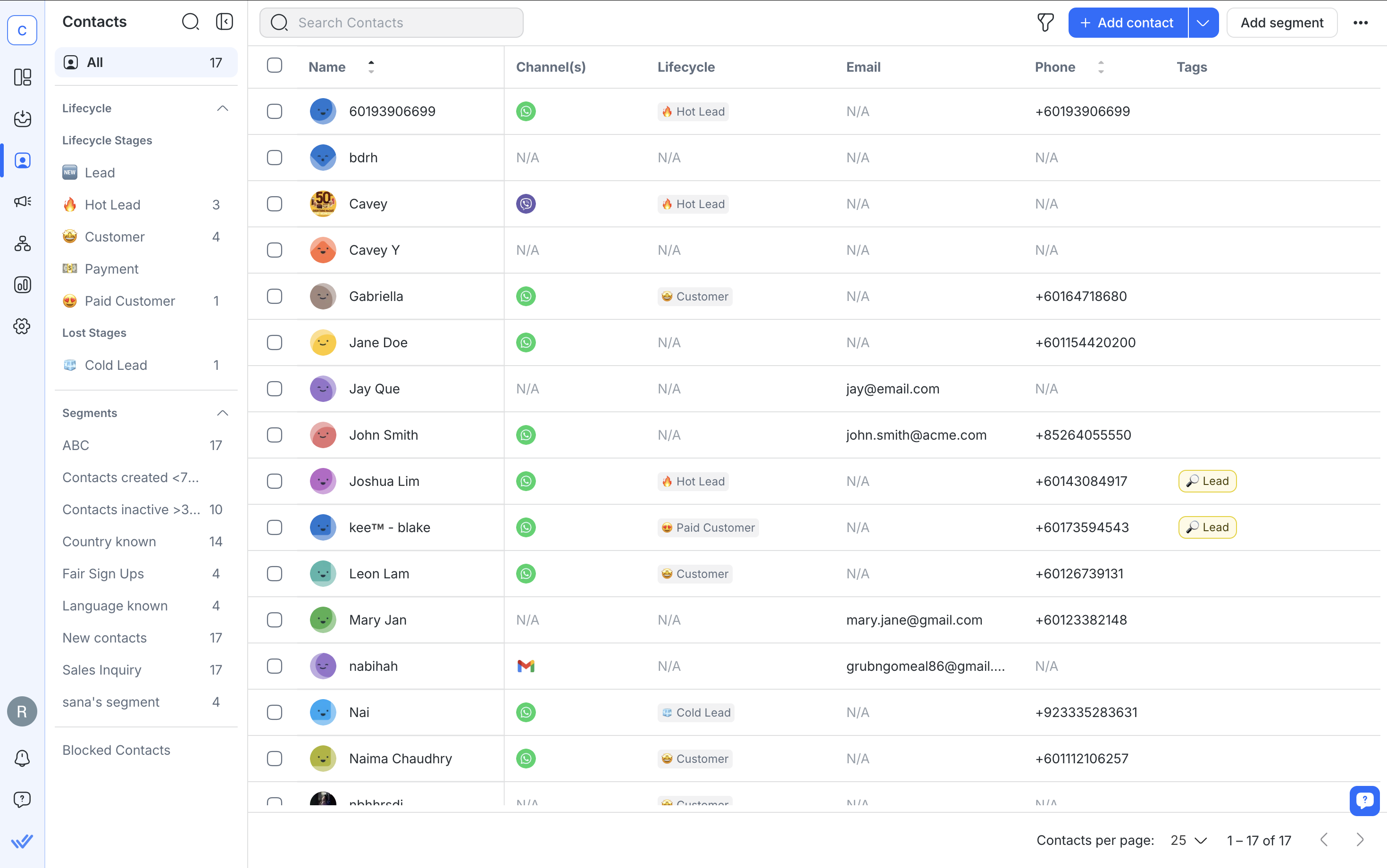Click the Add segment button

(x=1282, y=22)
